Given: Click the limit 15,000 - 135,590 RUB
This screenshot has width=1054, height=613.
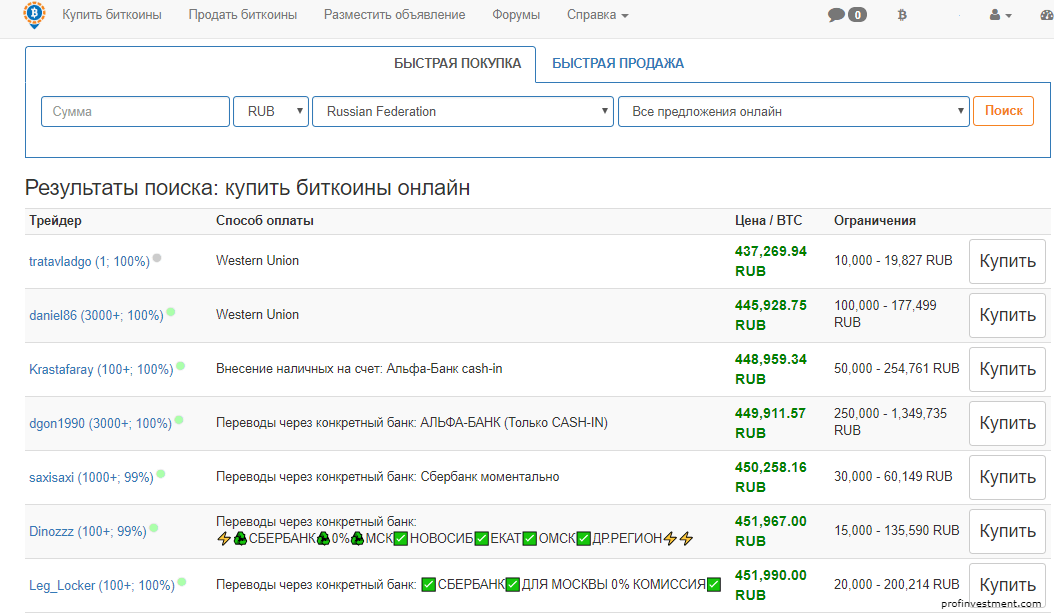Looking at the screenshot, I should point(897,530).
